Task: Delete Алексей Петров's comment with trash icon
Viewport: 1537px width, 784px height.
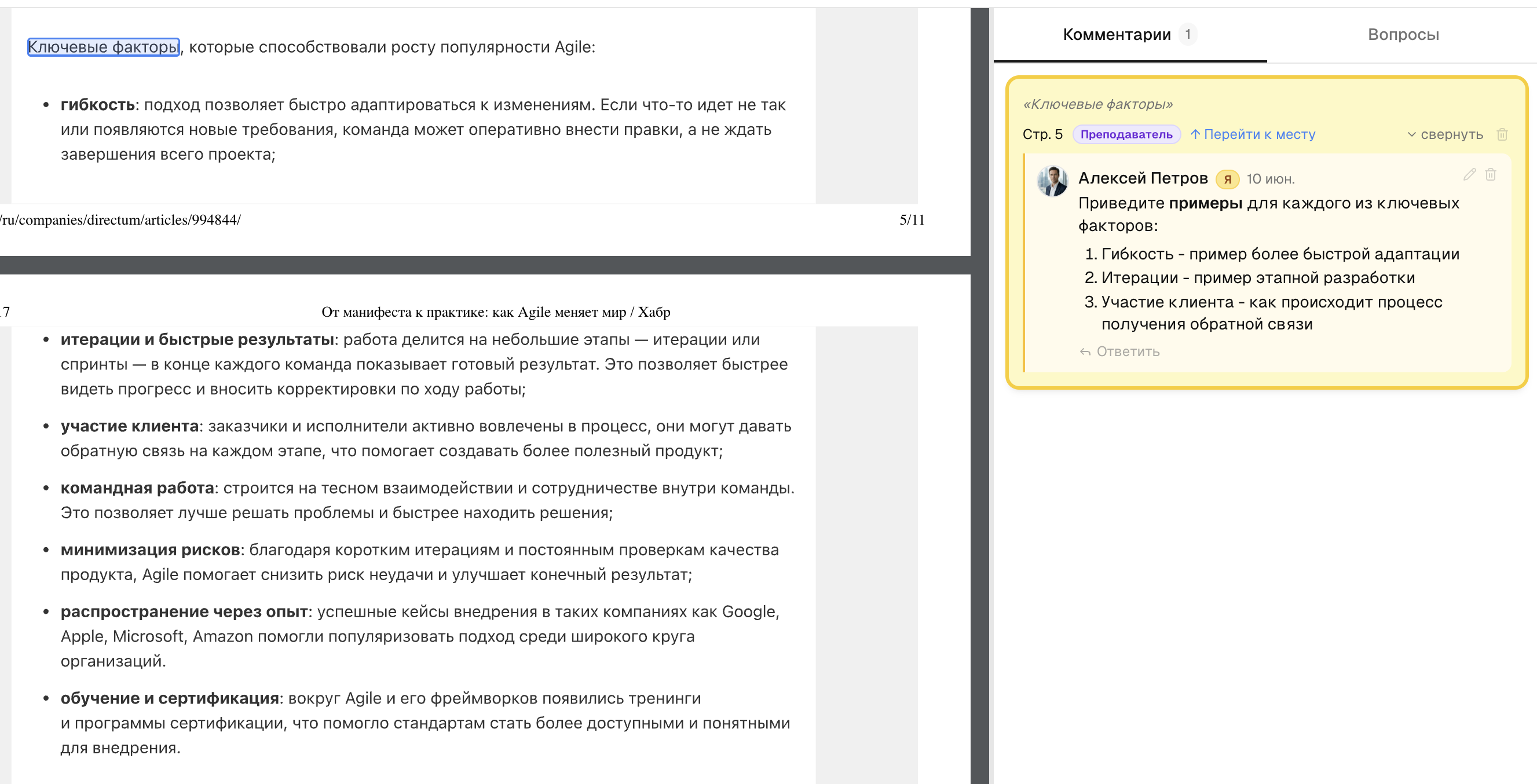Action: click(1491, 174)
